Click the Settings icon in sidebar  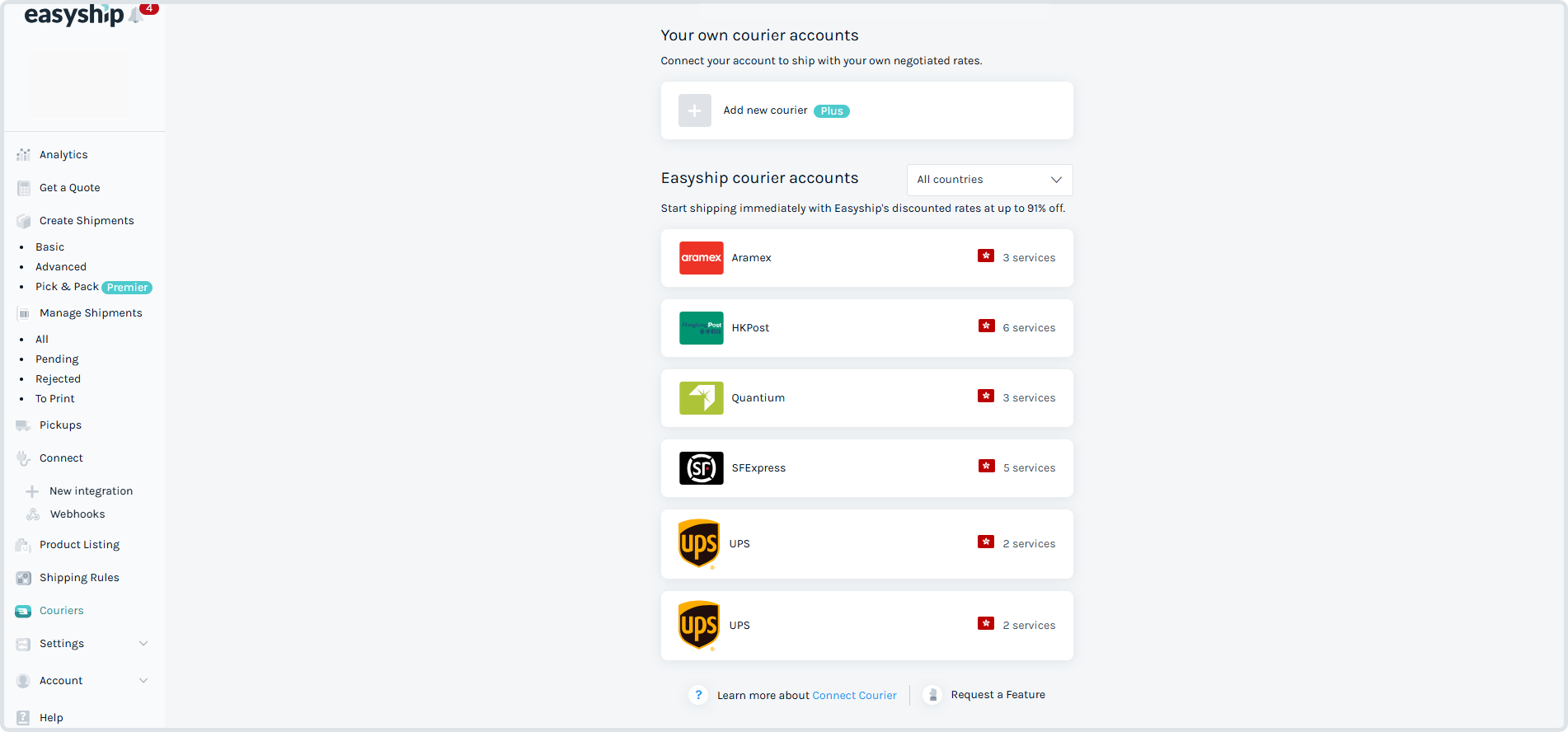point(23,644)
